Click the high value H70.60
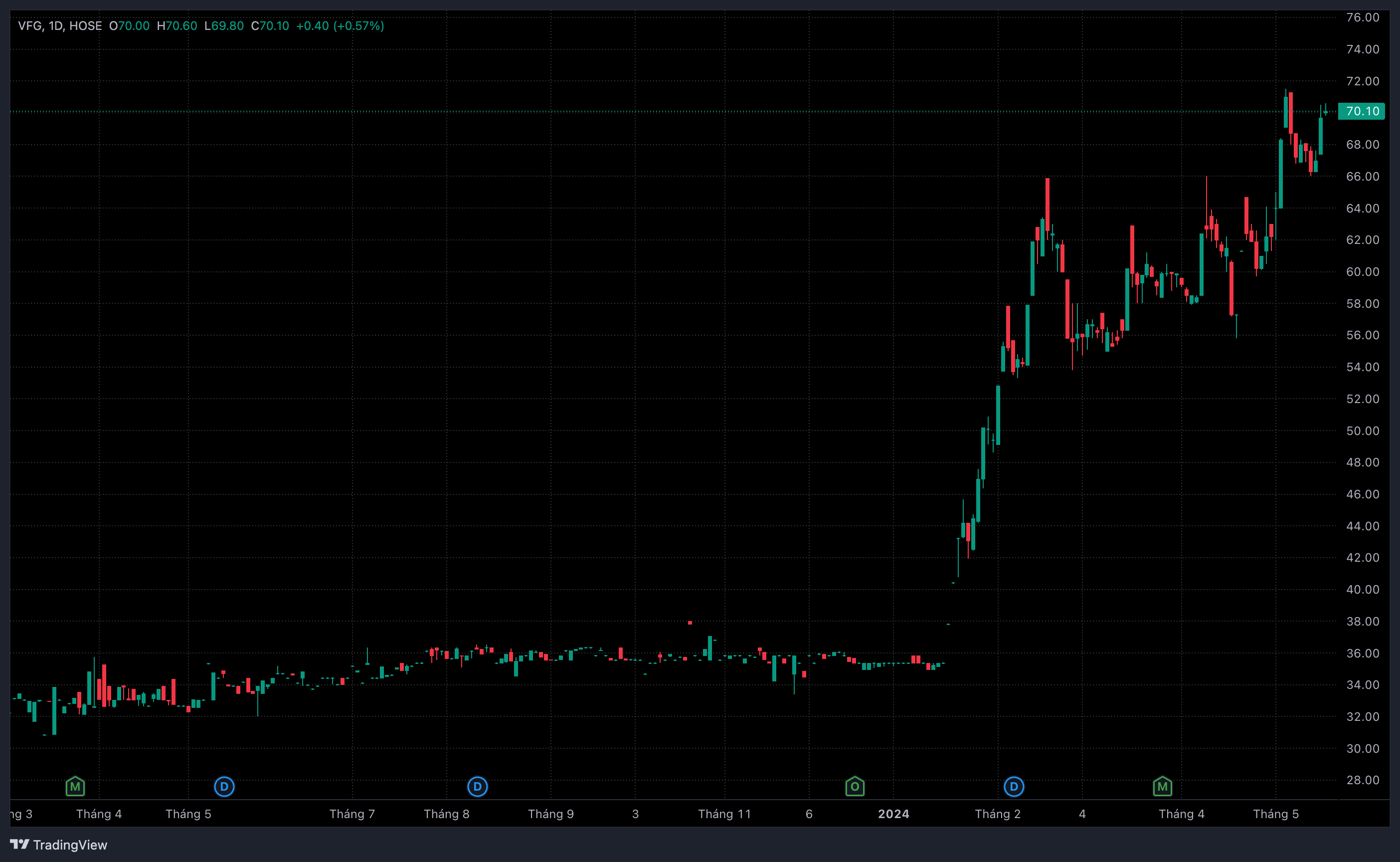This screenshot has height=862, width=1400. pos(176,25)
